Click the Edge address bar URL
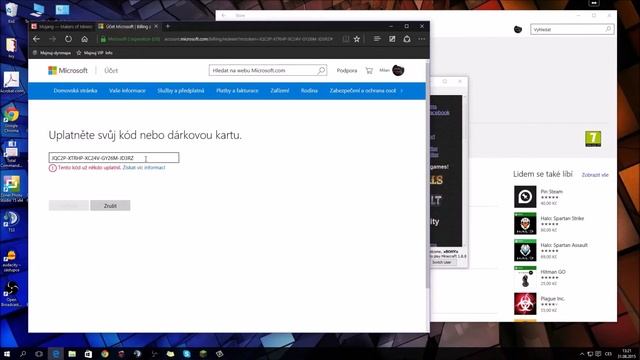 click(x=248, y=39)
